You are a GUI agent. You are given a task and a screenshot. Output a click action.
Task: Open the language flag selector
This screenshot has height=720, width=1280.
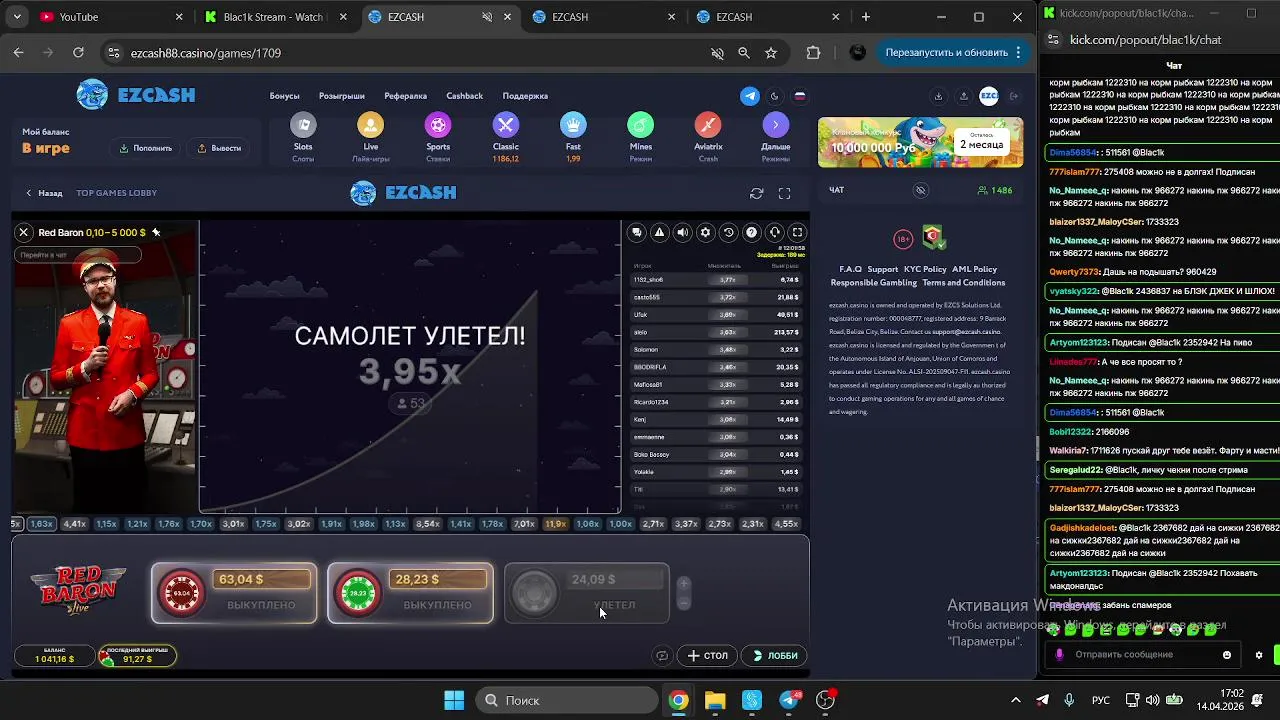click(800, 96)
